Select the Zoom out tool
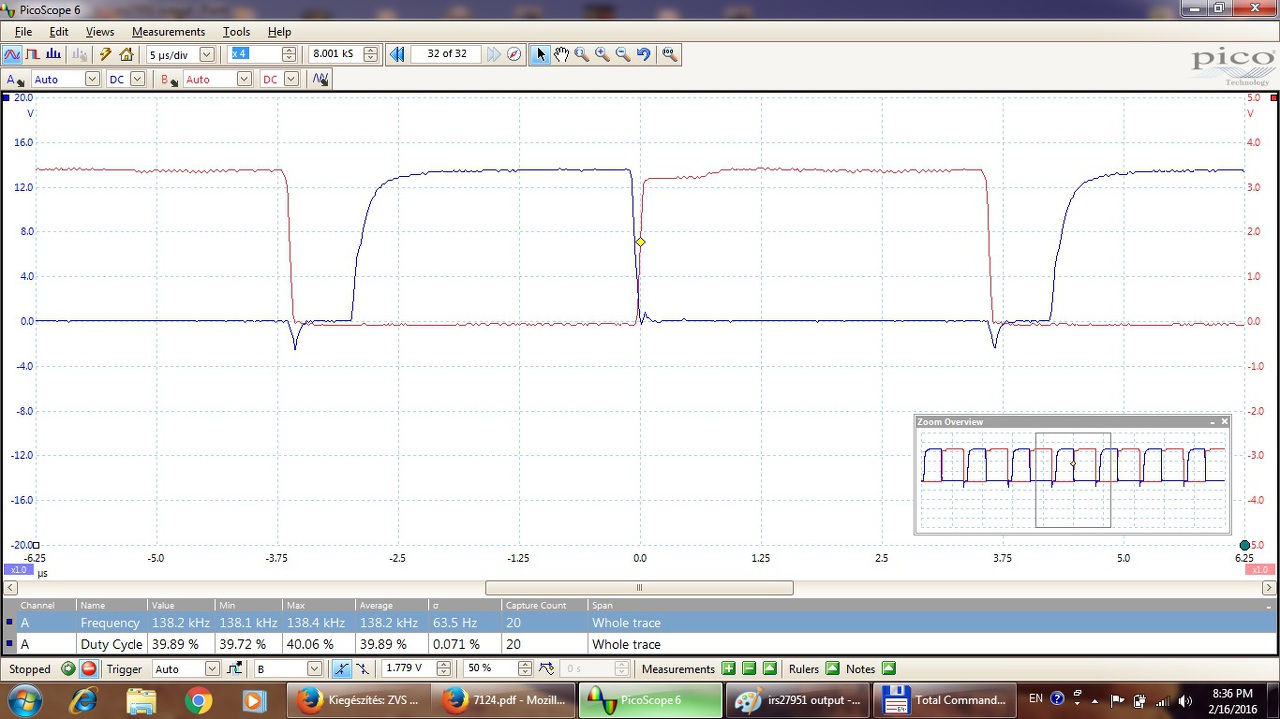Image resolution: width=1280 pixels, height=719 pixels. point(623,54)
